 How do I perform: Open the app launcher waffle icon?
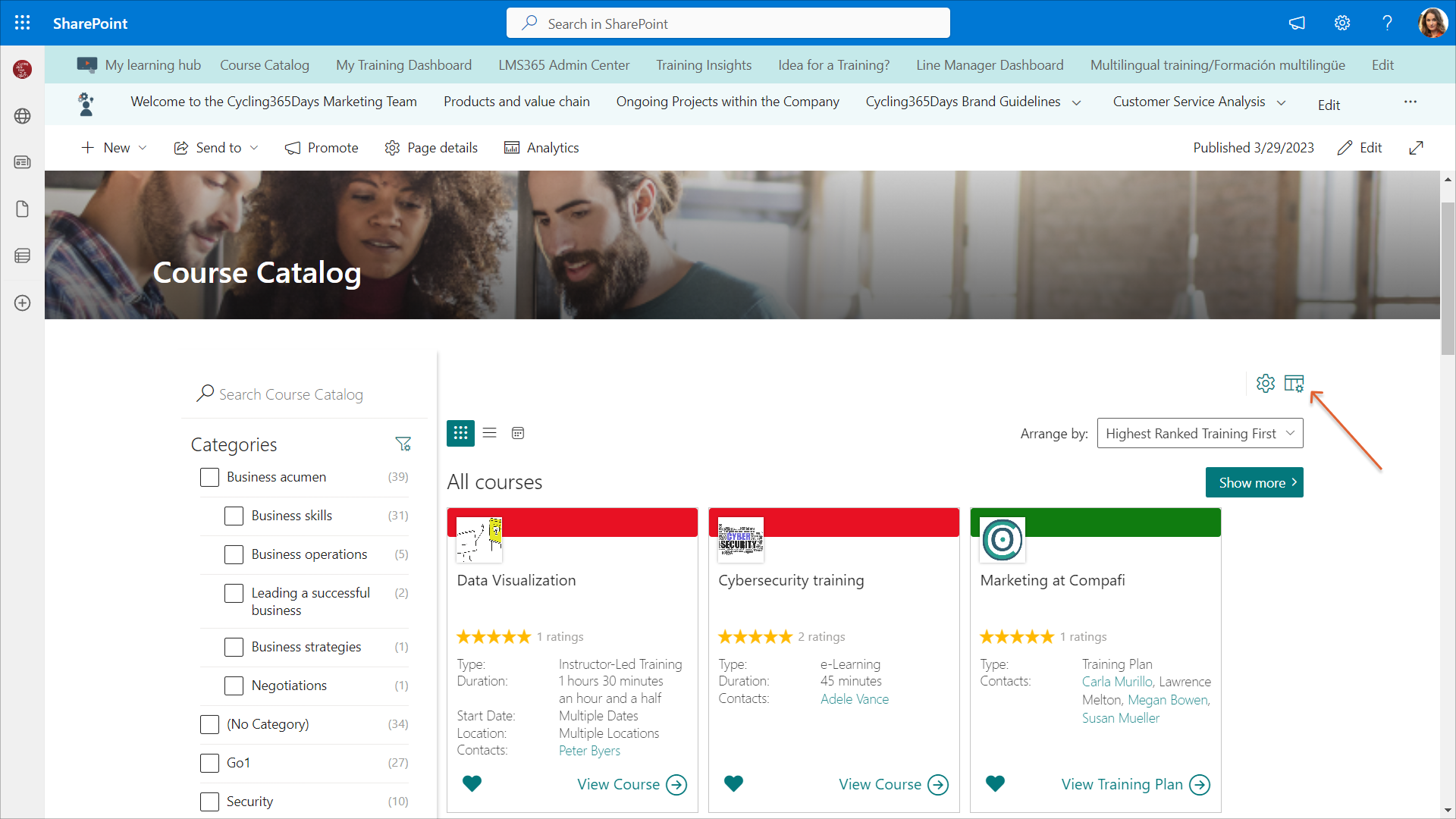[23, 23]
